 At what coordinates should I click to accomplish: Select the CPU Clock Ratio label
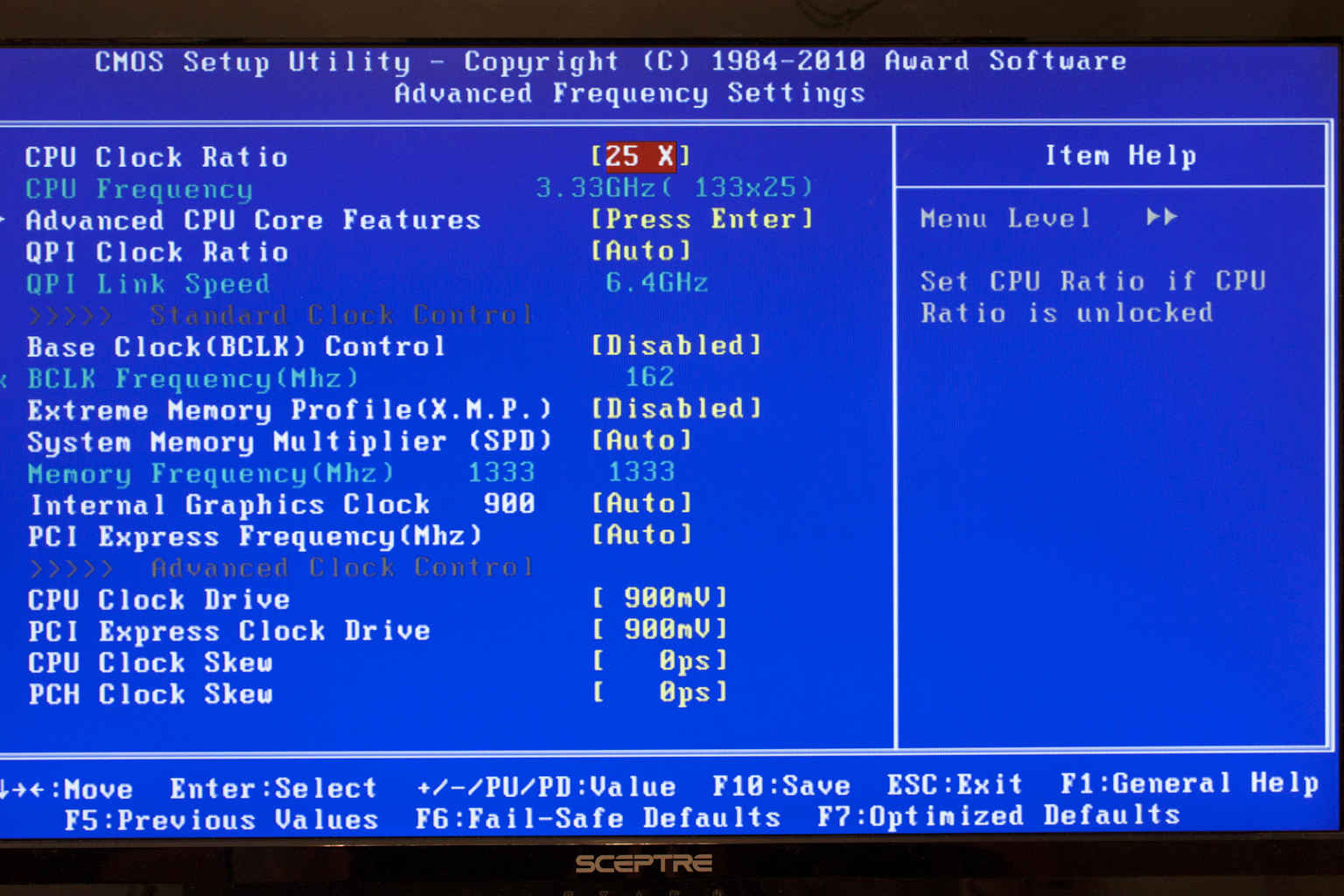point(157,157)
